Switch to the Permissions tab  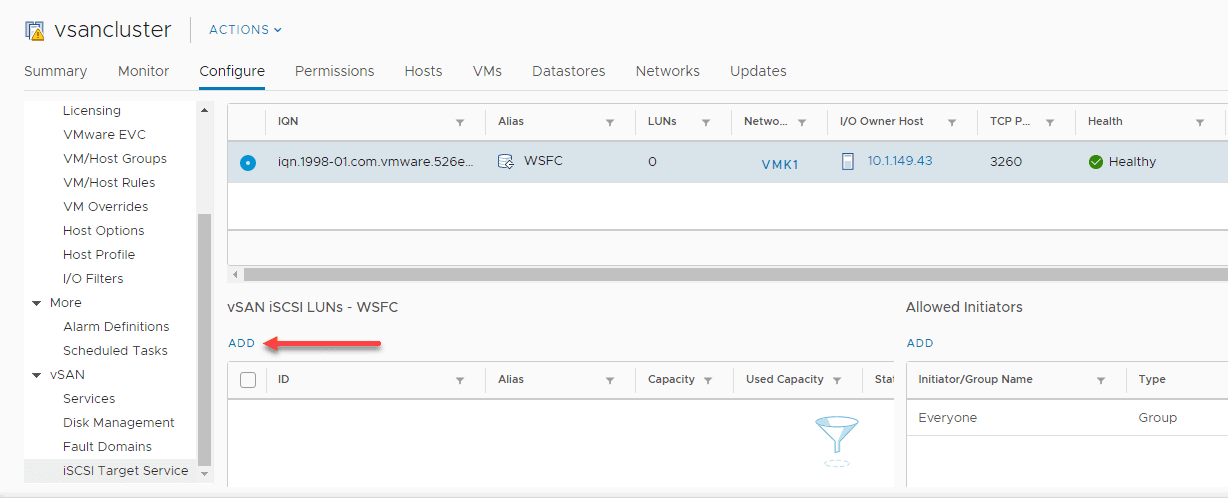pos(334,71)
